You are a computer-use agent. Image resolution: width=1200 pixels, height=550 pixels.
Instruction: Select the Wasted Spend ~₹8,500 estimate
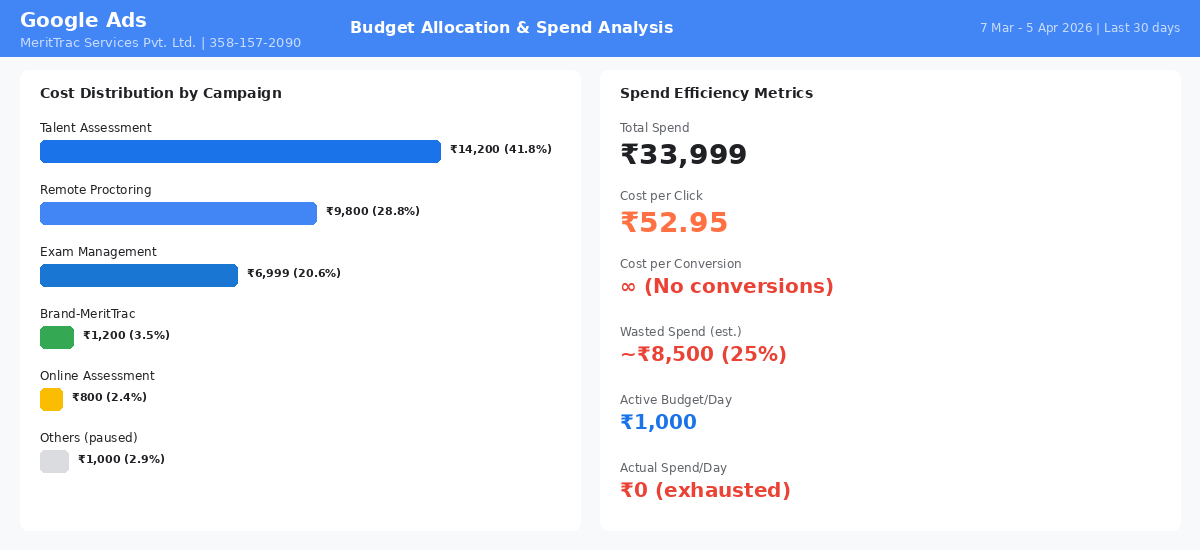(x=703, y=355)
